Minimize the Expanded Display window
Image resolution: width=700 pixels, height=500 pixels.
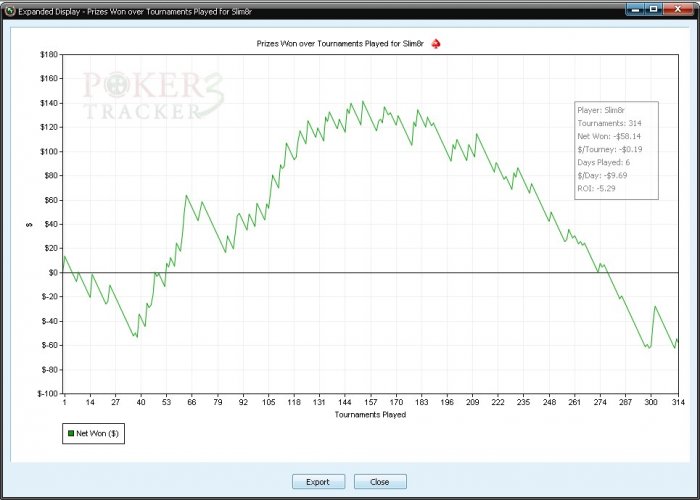pyautogui.click(x=635, y=9)
